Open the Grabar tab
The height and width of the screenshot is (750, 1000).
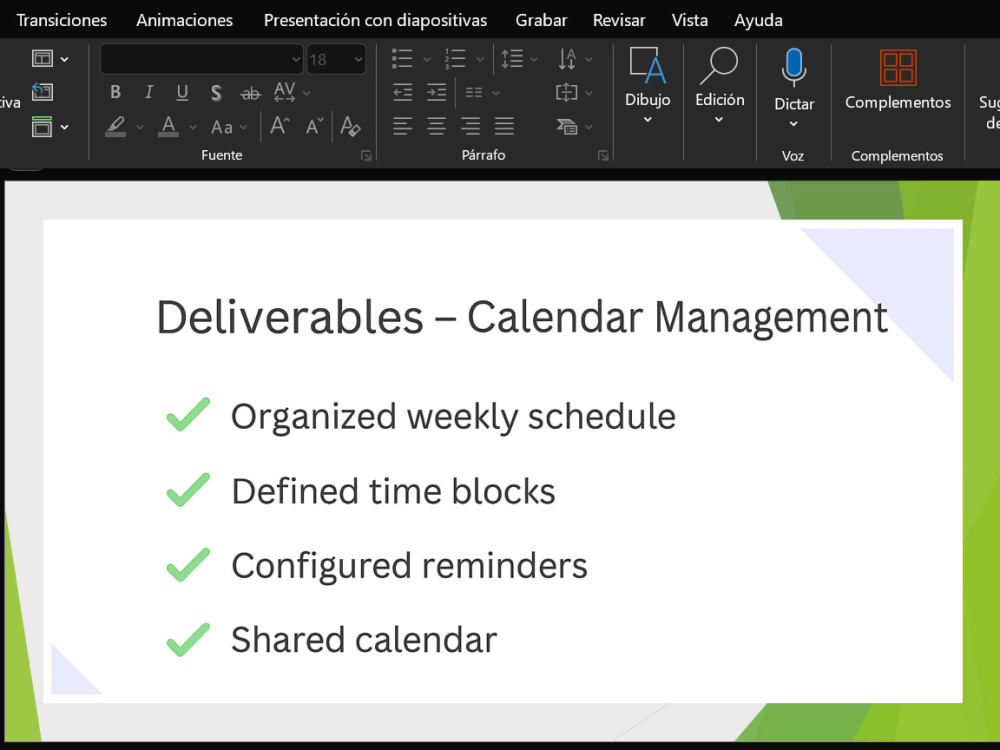coord(541,20)
